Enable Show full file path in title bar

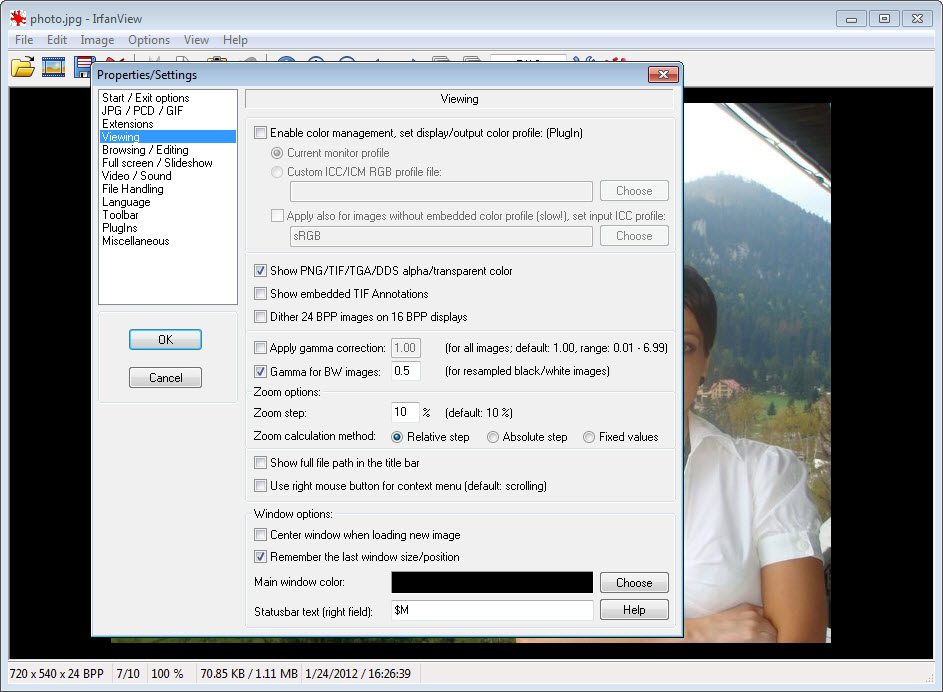click(x=260, y=462)
